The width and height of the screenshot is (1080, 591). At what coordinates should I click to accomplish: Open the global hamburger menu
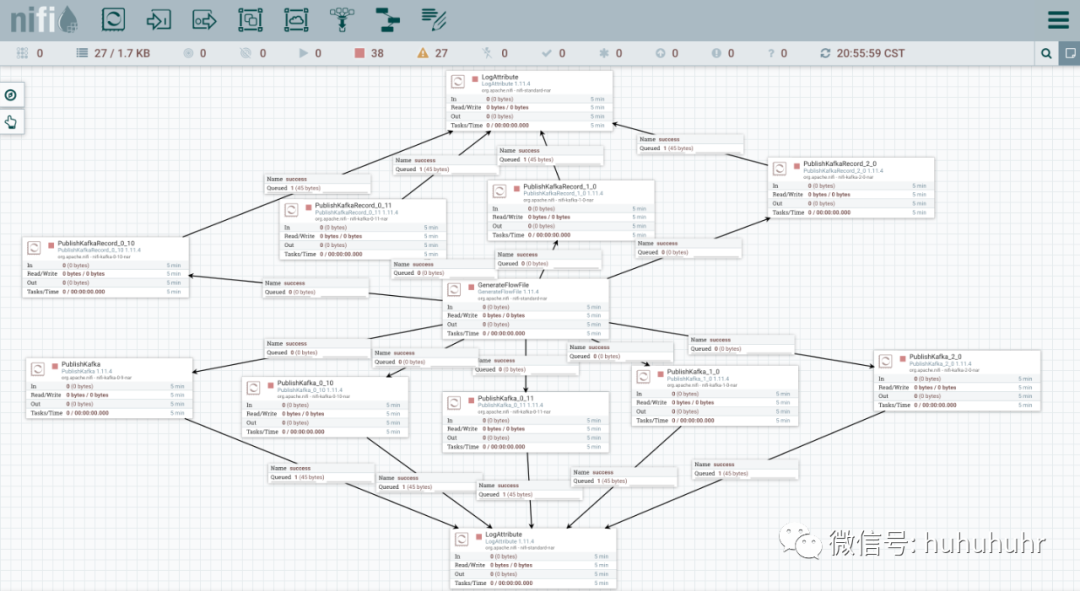pyautogui.click(x=1058, y=19)
